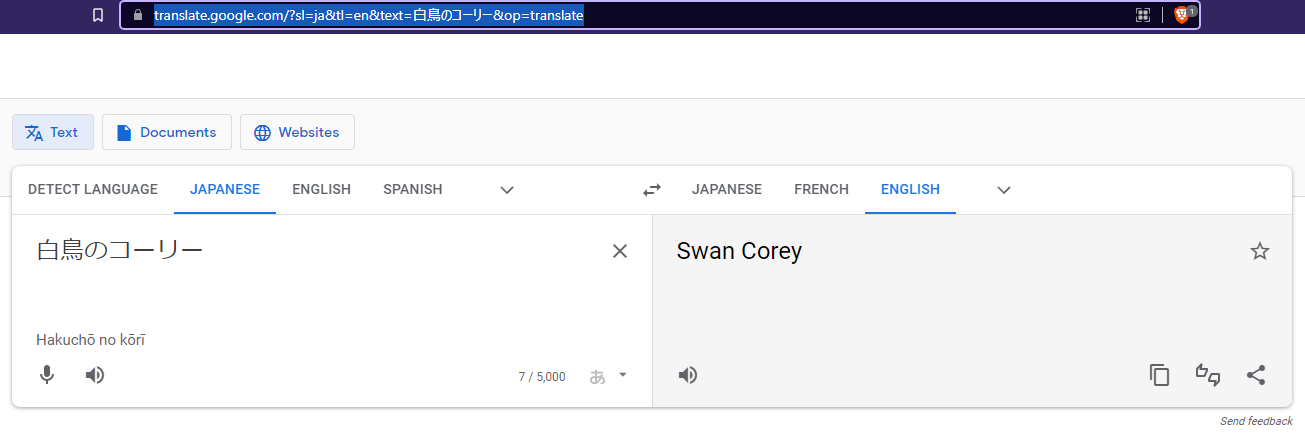Select Detect Language as source
Image resolution: width=1305 pixels, height=435 pixels.
click(x=93, y=189)
